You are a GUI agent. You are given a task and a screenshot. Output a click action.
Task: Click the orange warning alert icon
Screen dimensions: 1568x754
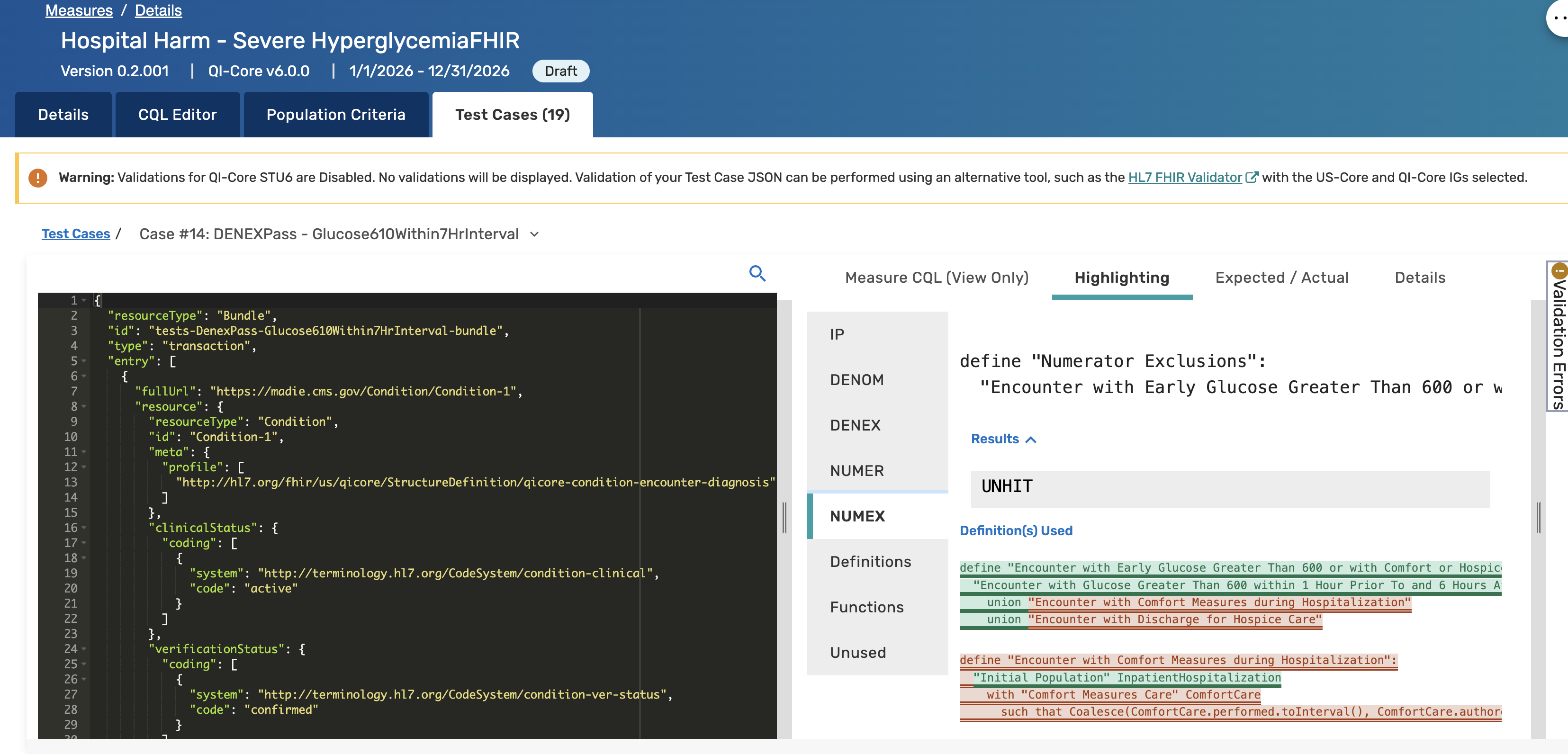pyautogui.click(x=38, y=178)
